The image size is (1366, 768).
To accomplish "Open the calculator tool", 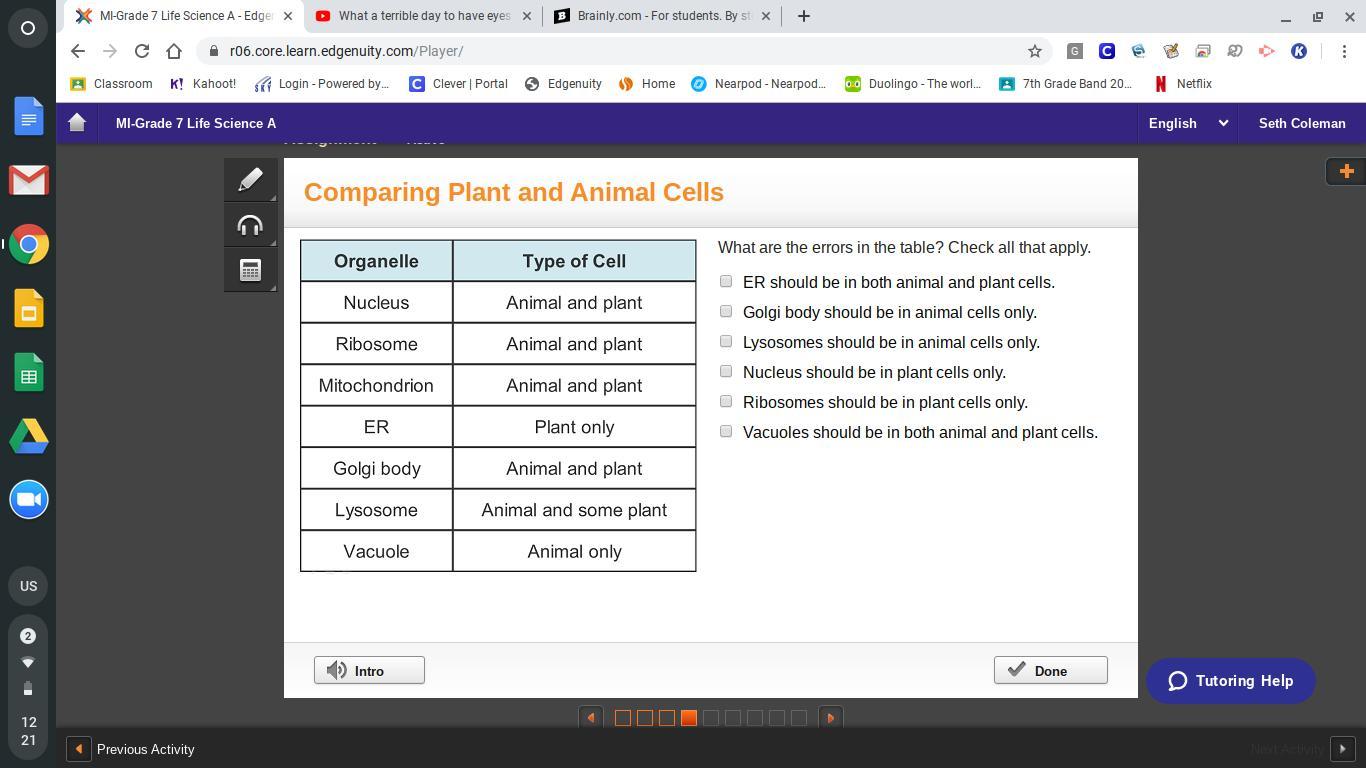I will [250, 270].
